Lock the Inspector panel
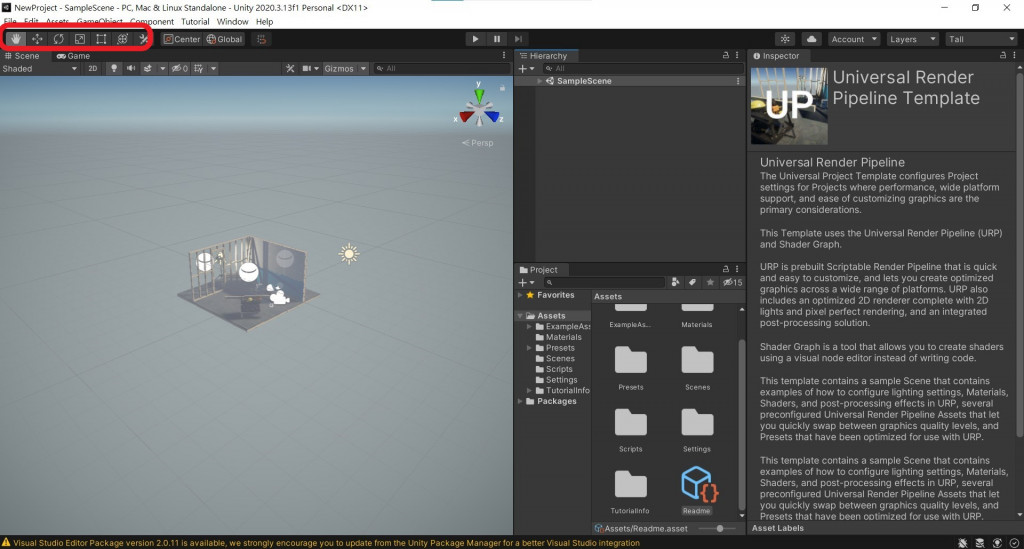This screenshot has width=1024, height=549. [x=1002, y=55]
